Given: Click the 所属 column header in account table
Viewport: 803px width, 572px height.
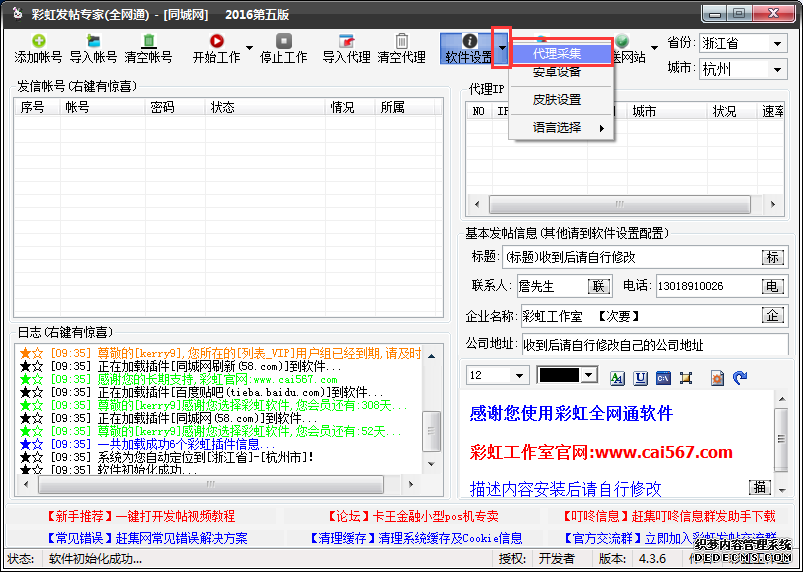Looking at the screenshot, I should click(405, 107).
